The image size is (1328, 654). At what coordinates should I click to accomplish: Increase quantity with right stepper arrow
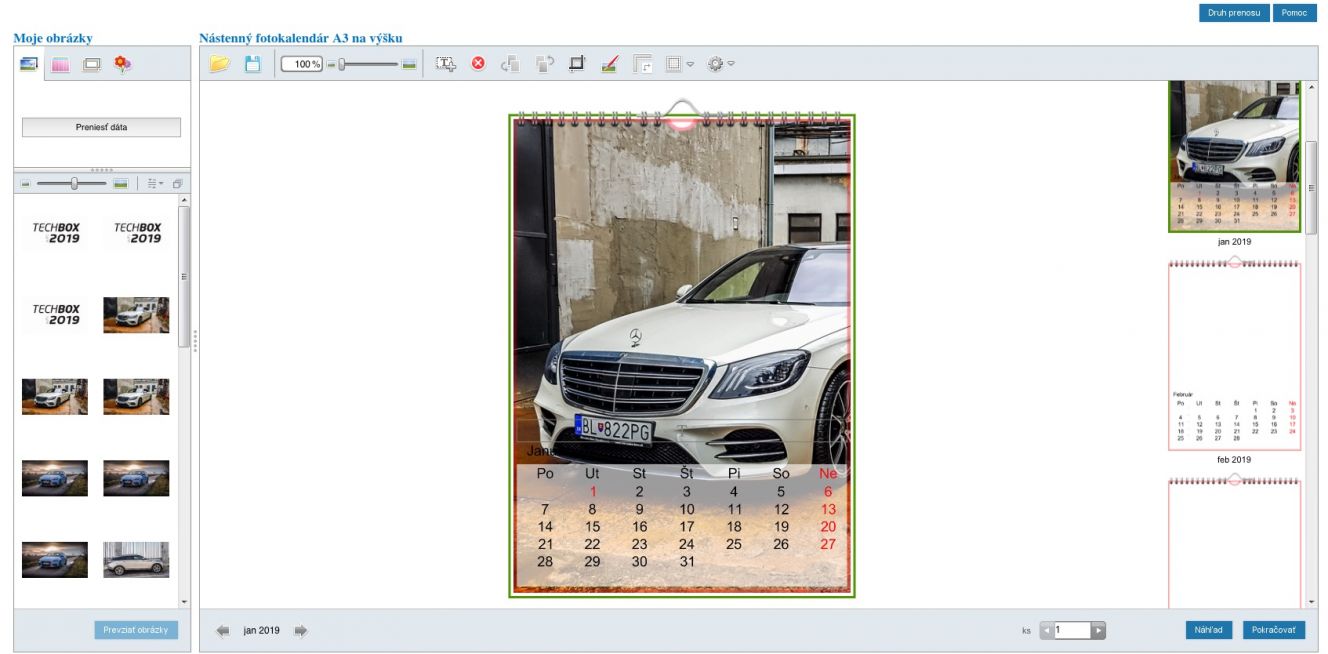tap(1099, 631)
